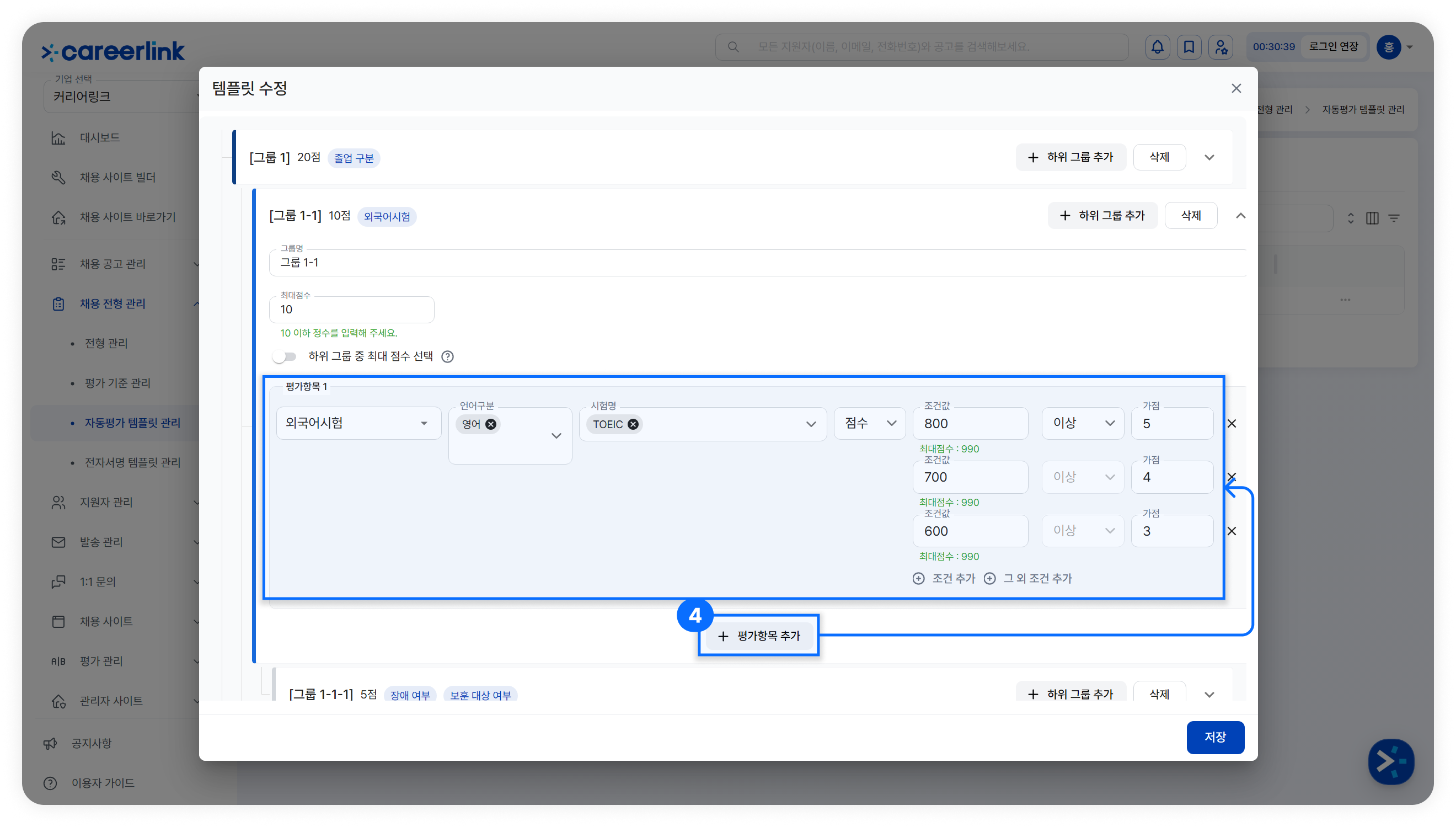Click the help icon beside 최대 점수 선택
Screen dimensions: 1456x827
447,357
